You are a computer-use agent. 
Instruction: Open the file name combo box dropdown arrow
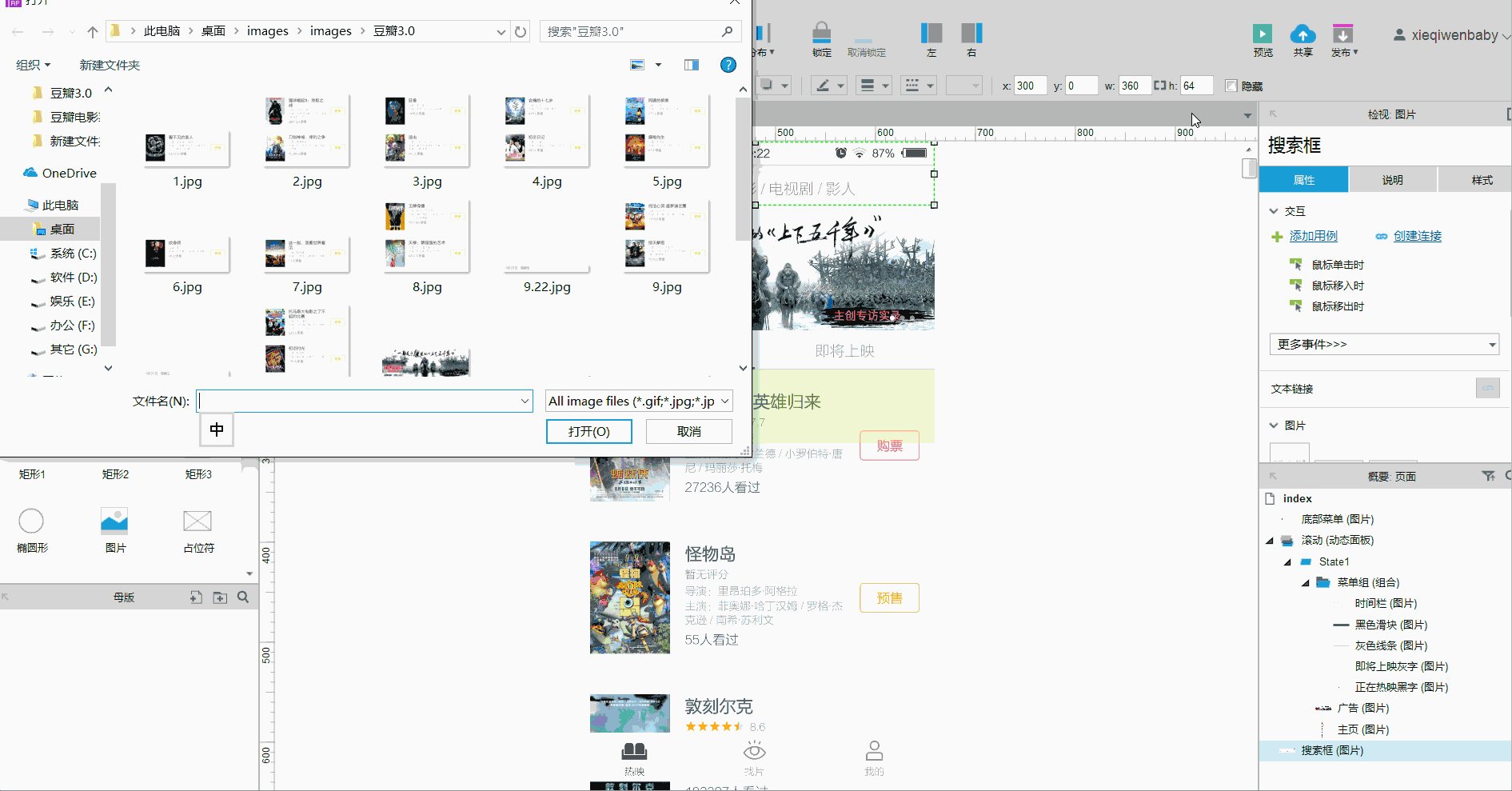click(525, 401)
